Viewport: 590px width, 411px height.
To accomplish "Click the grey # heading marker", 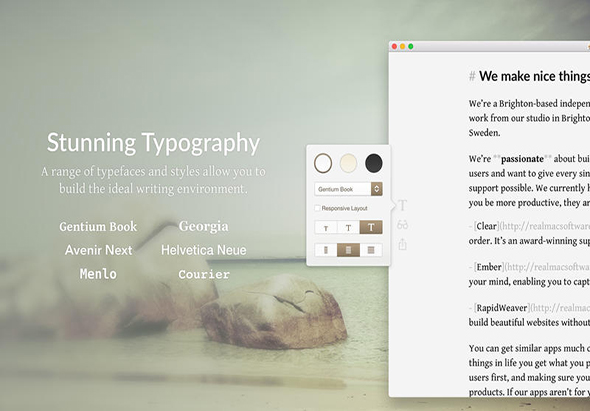I will click(x=472, y=76).
